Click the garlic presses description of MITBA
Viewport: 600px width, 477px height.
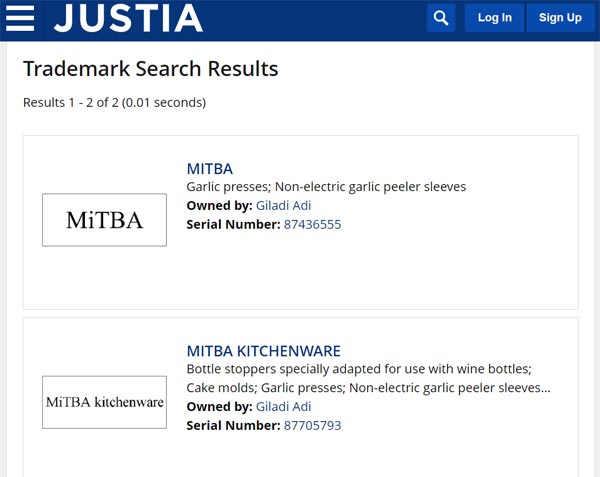[x=326, y=187]
